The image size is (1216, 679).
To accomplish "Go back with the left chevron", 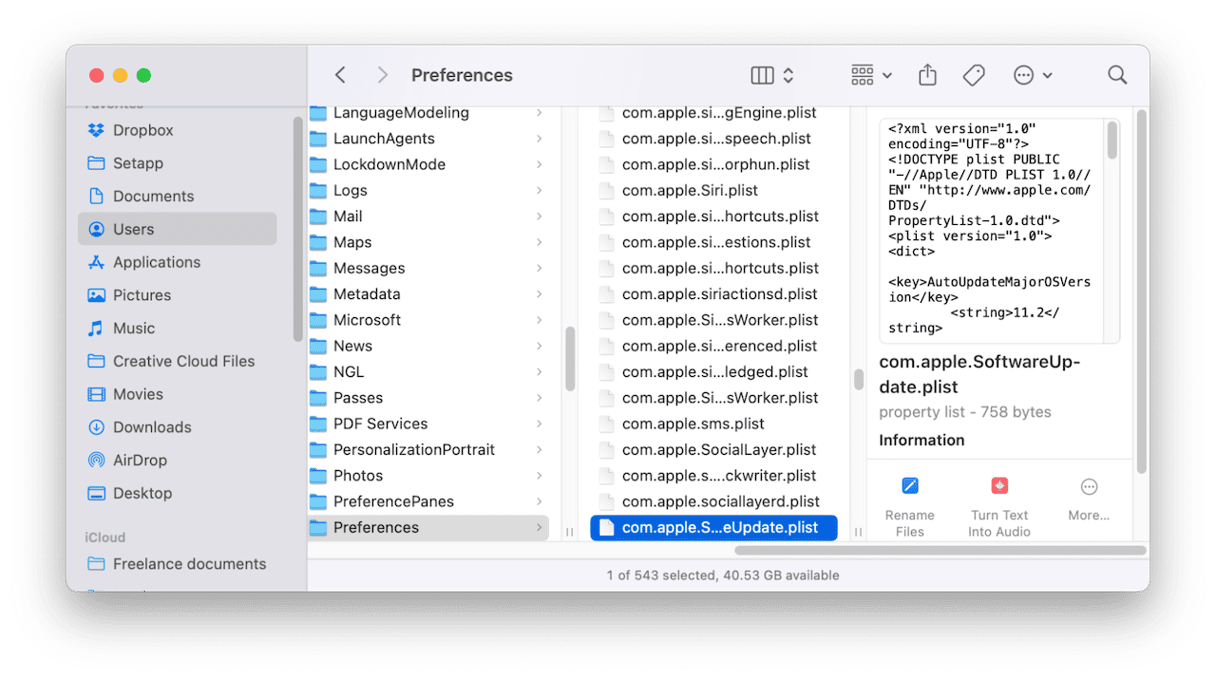I will pos(341,75).
